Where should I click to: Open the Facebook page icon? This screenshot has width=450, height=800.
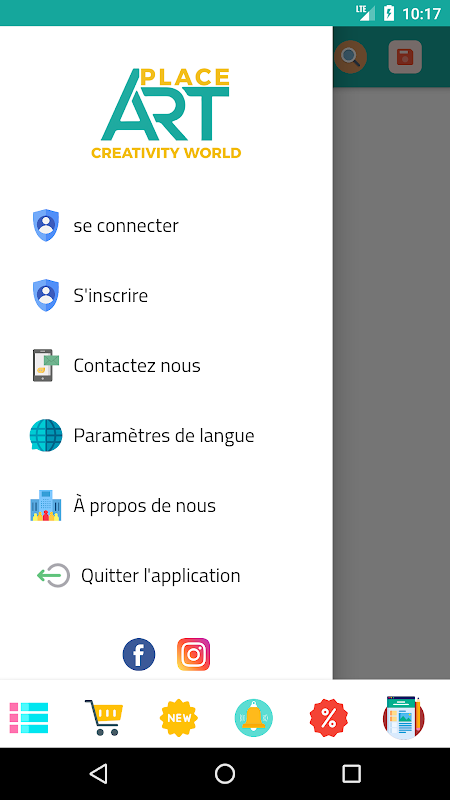tap(139, 654)
